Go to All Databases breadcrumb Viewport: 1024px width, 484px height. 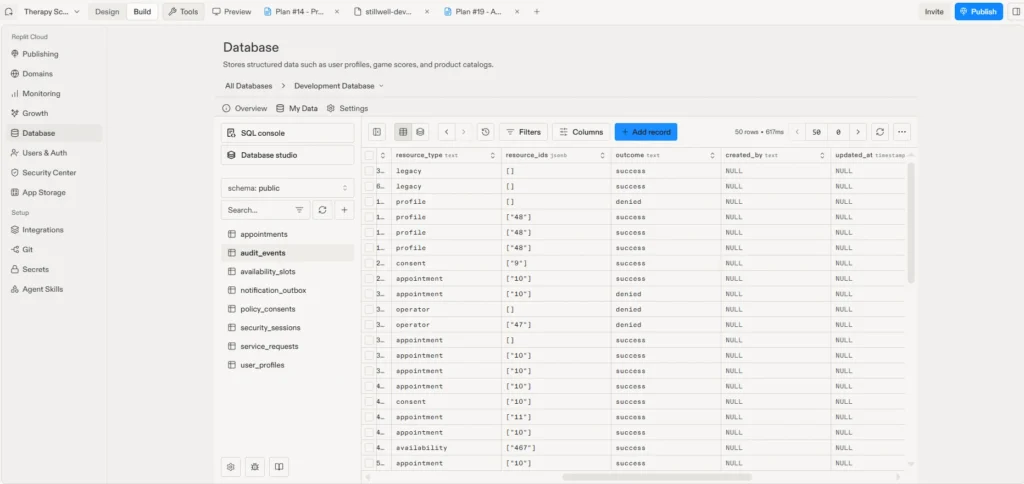249,86
